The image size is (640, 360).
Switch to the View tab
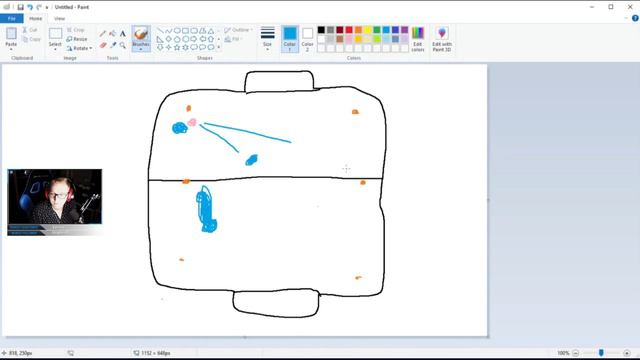coord(60,18)
